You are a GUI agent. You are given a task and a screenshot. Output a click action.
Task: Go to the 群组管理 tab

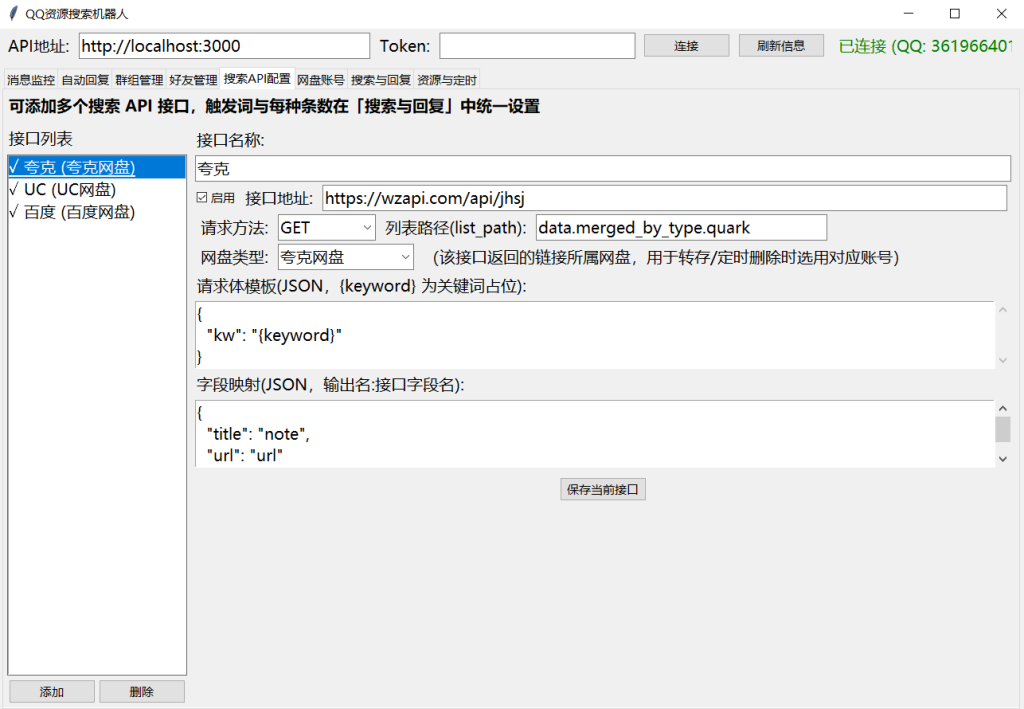139,79
